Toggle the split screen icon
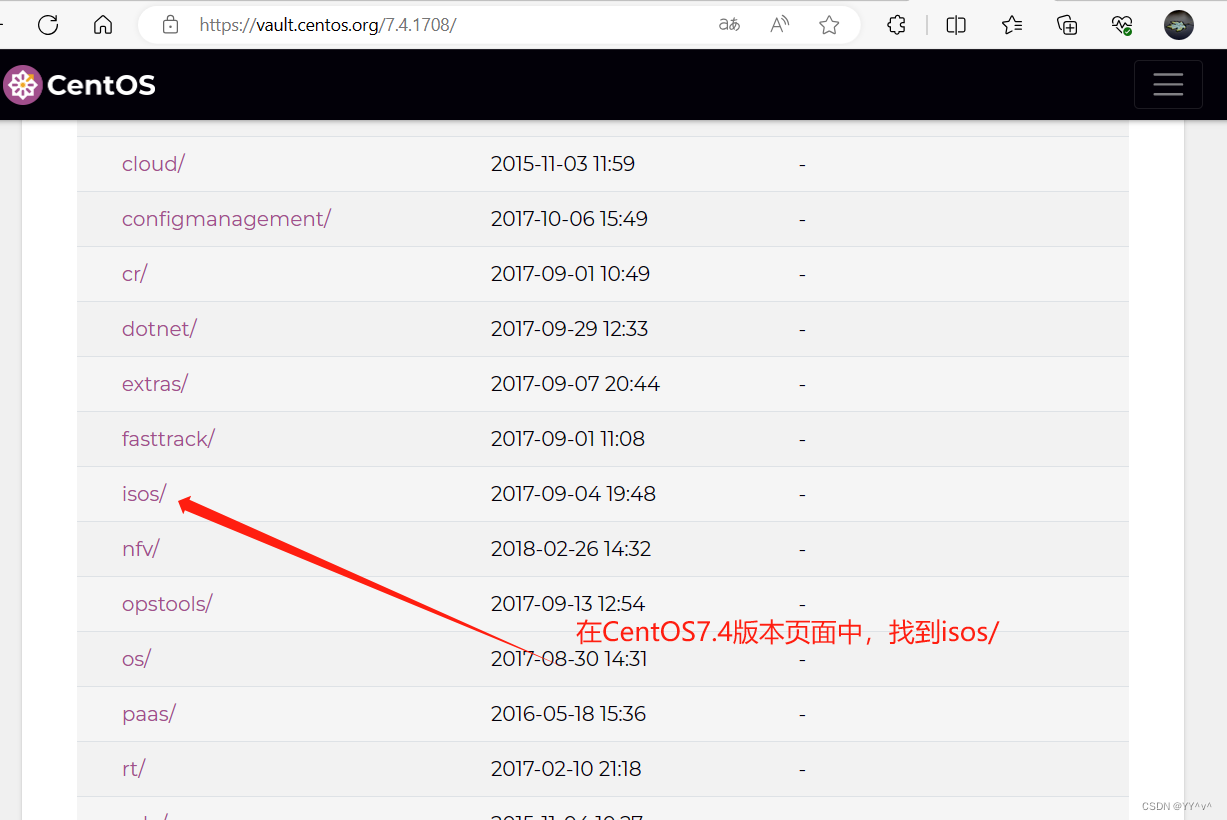 (x=956, y=25)
